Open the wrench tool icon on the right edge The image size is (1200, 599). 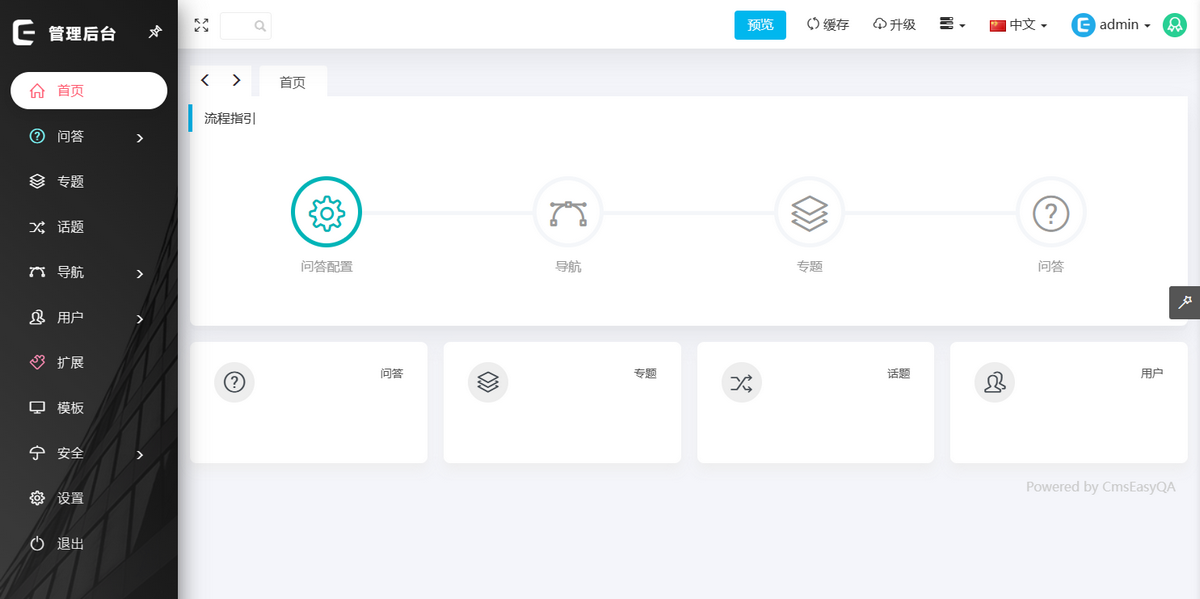click(x=1184, y=302)
